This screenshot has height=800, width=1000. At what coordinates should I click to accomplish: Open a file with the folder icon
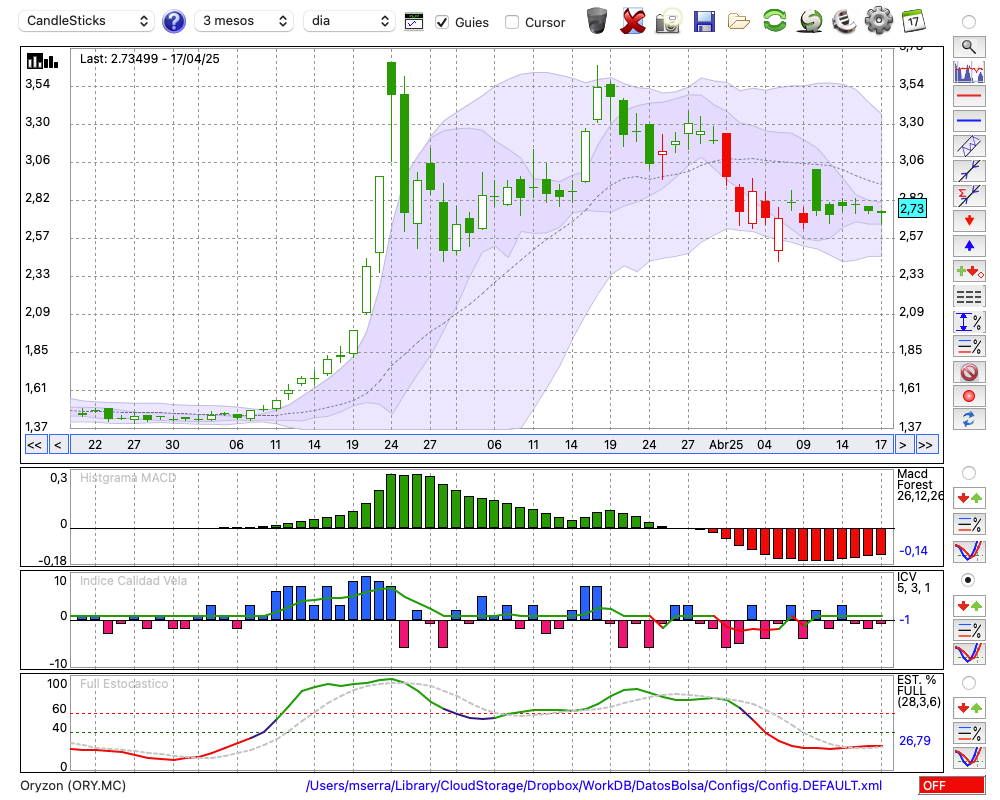(x=739, y=22)
